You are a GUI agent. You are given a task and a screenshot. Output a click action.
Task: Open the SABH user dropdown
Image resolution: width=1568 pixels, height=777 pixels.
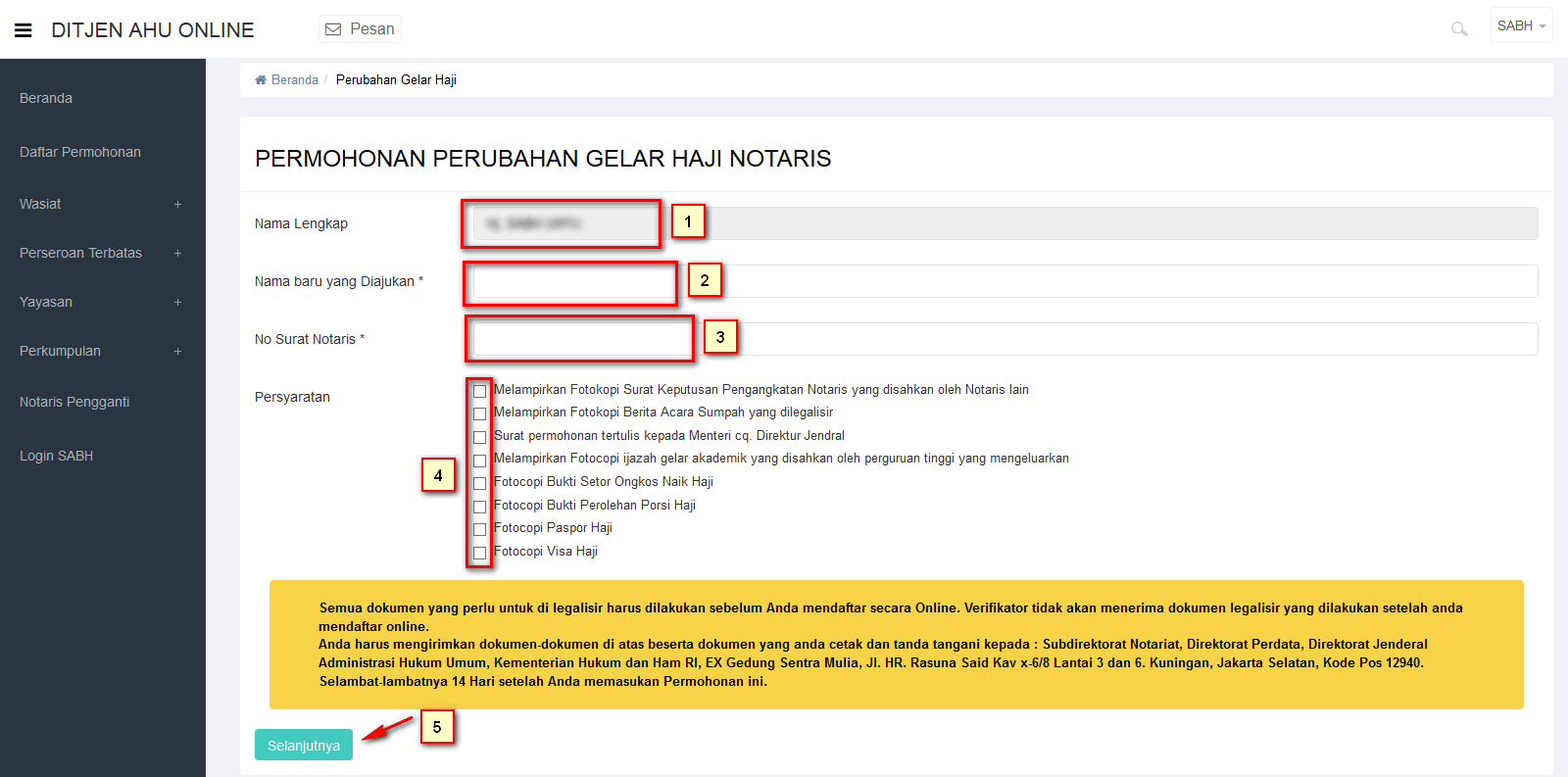click(1521, 26)
